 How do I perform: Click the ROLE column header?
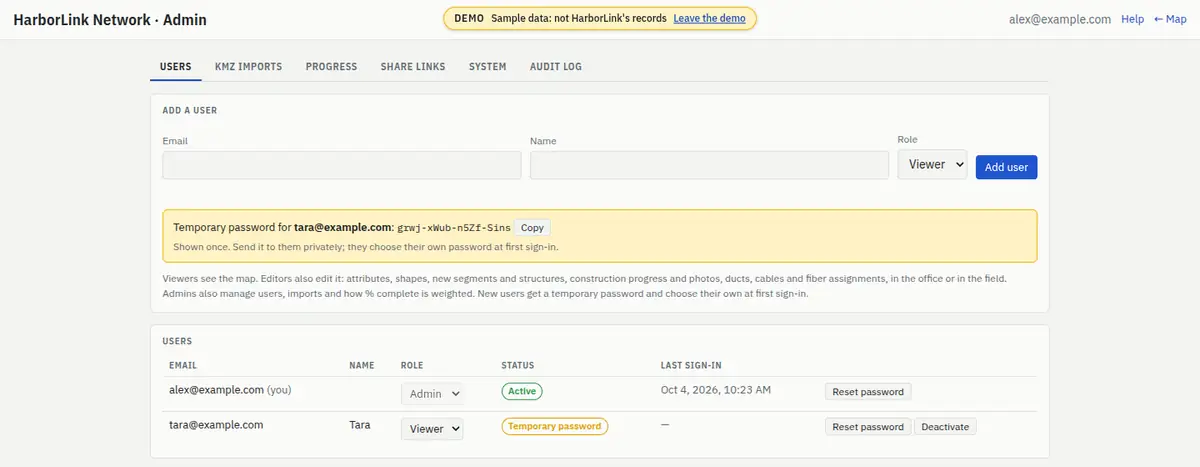click(x=412, y=366)
